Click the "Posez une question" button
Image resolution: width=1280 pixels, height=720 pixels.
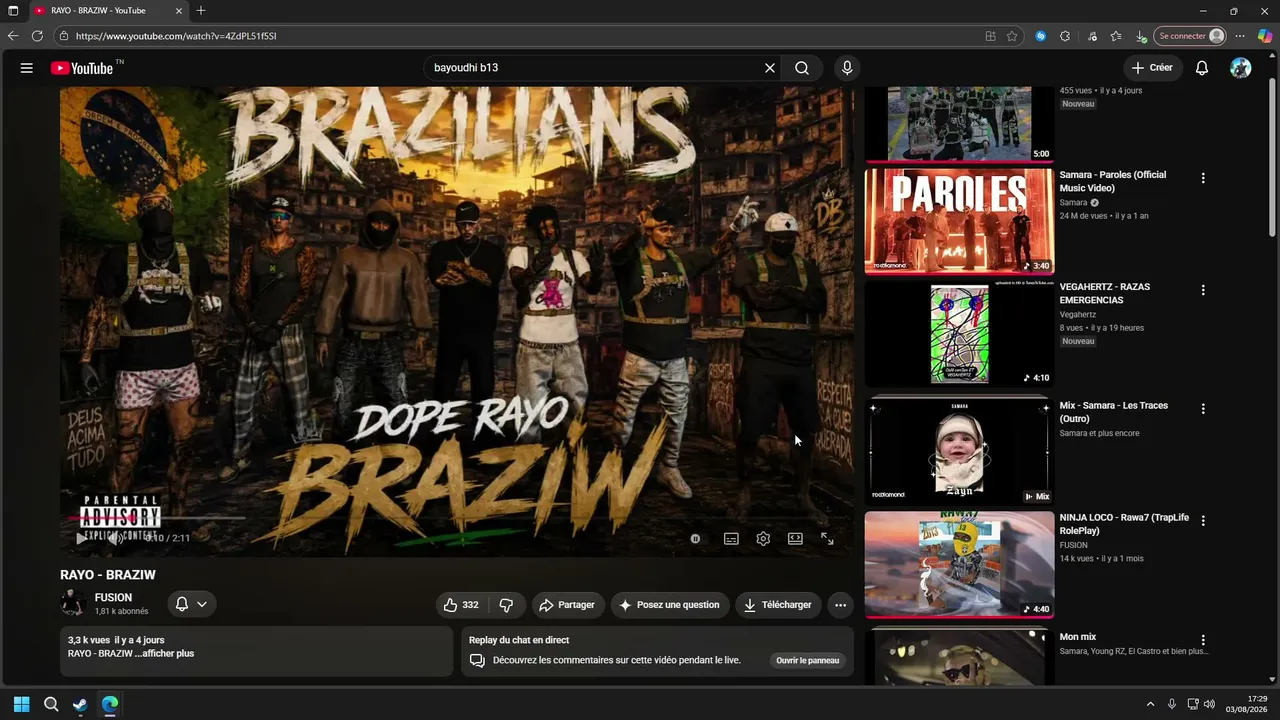tap(668, 605)
